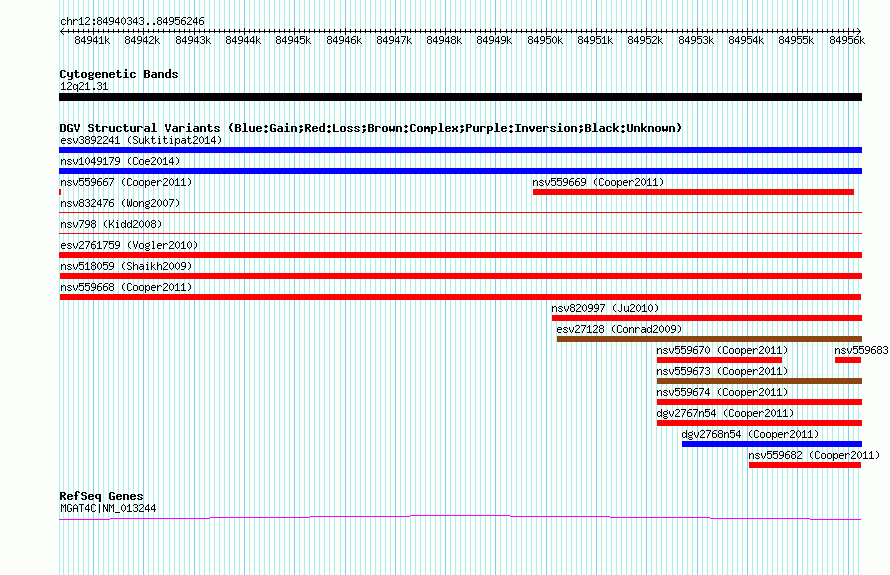Select the red nsv559670 loss bar
The height and width of the screenshot is (575, 890).
[x=719, y=360]
